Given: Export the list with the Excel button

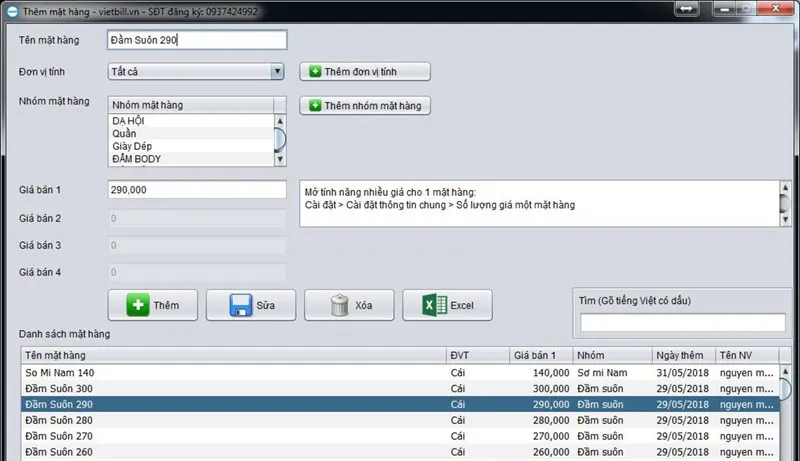Looking at the screenshot, I should pyautogui.click(x=447, y=305).
